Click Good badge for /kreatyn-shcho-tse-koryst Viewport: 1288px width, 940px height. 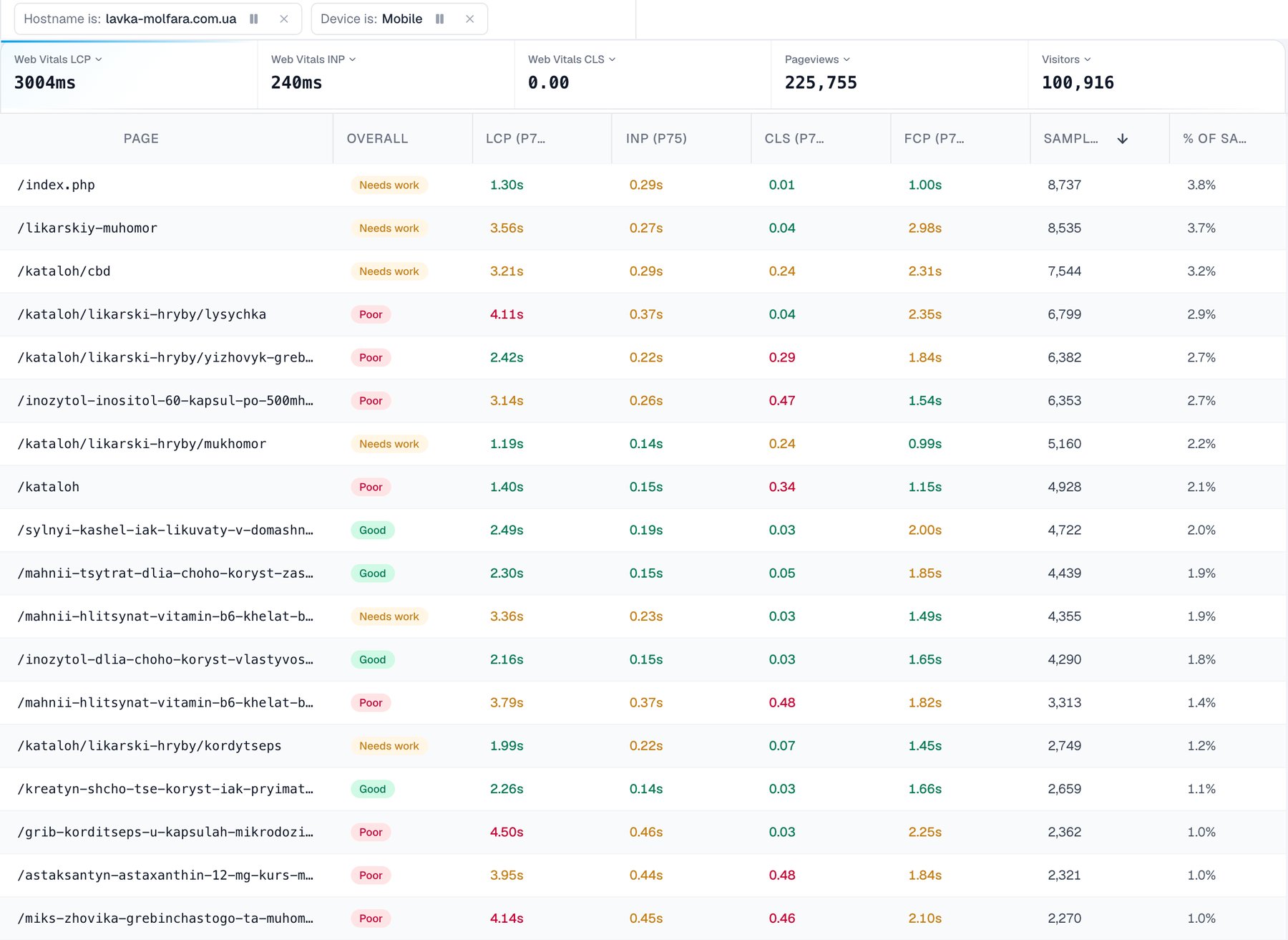click(372, 789)
